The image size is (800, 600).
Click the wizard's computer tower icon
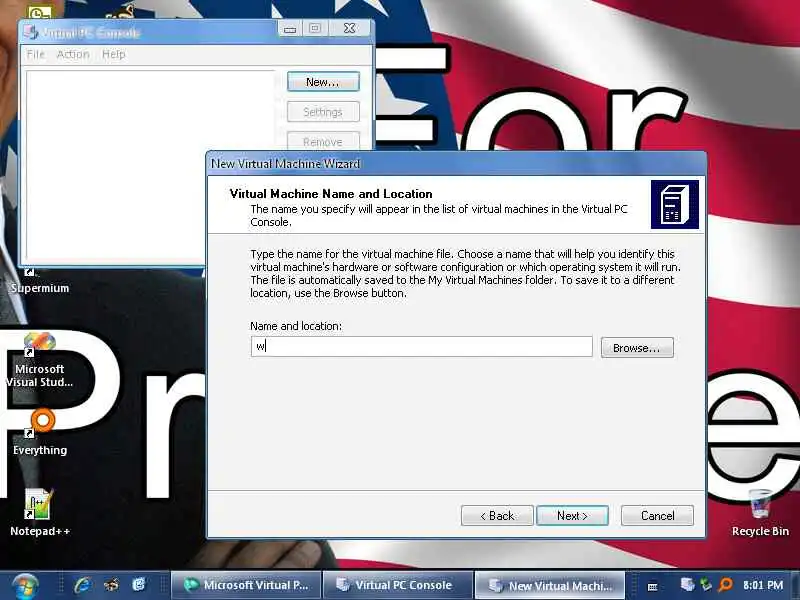(674, 204)
